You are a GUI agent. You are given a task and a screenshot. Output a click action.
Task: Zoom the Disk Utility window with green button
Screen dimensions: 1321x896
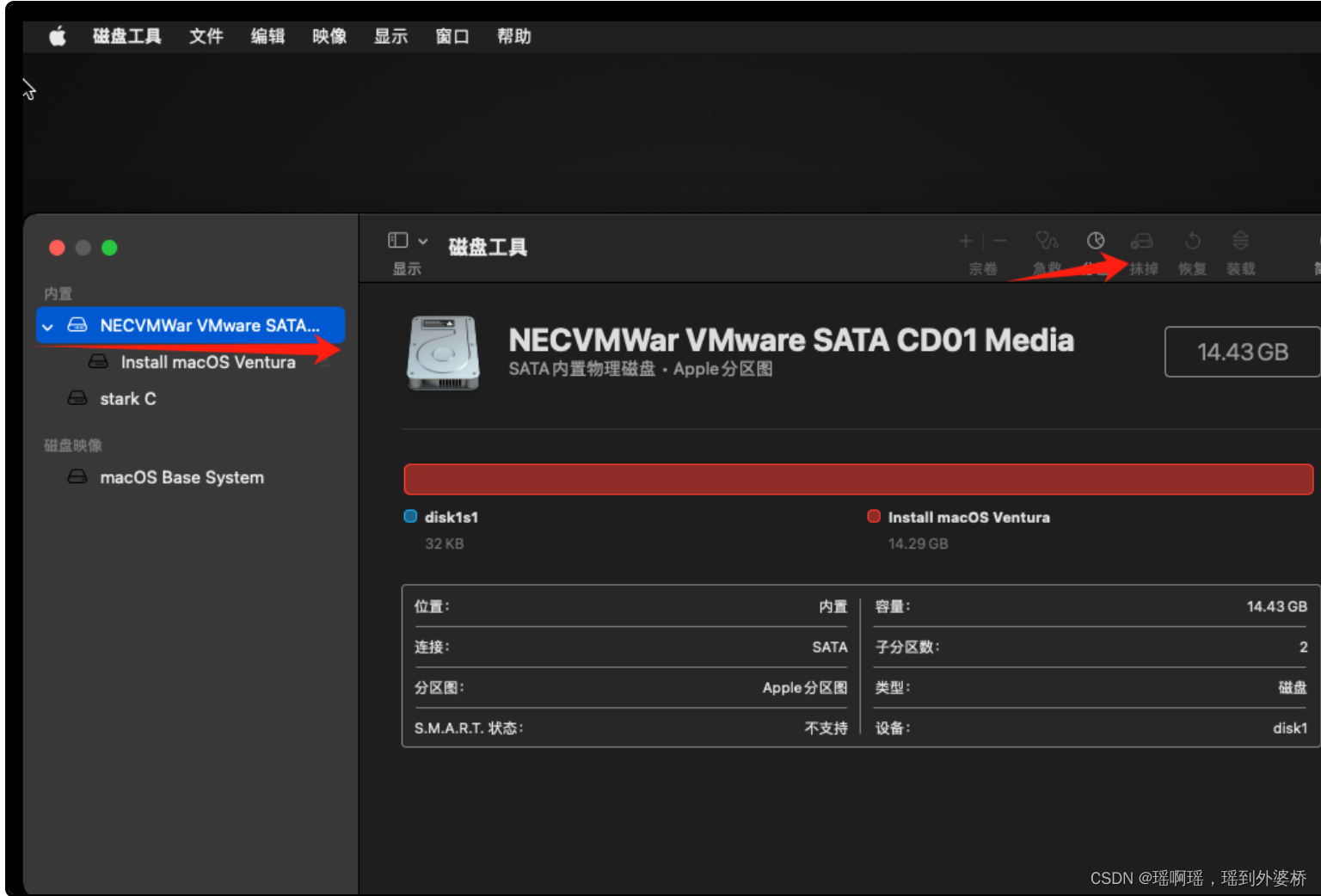[109, 248]
